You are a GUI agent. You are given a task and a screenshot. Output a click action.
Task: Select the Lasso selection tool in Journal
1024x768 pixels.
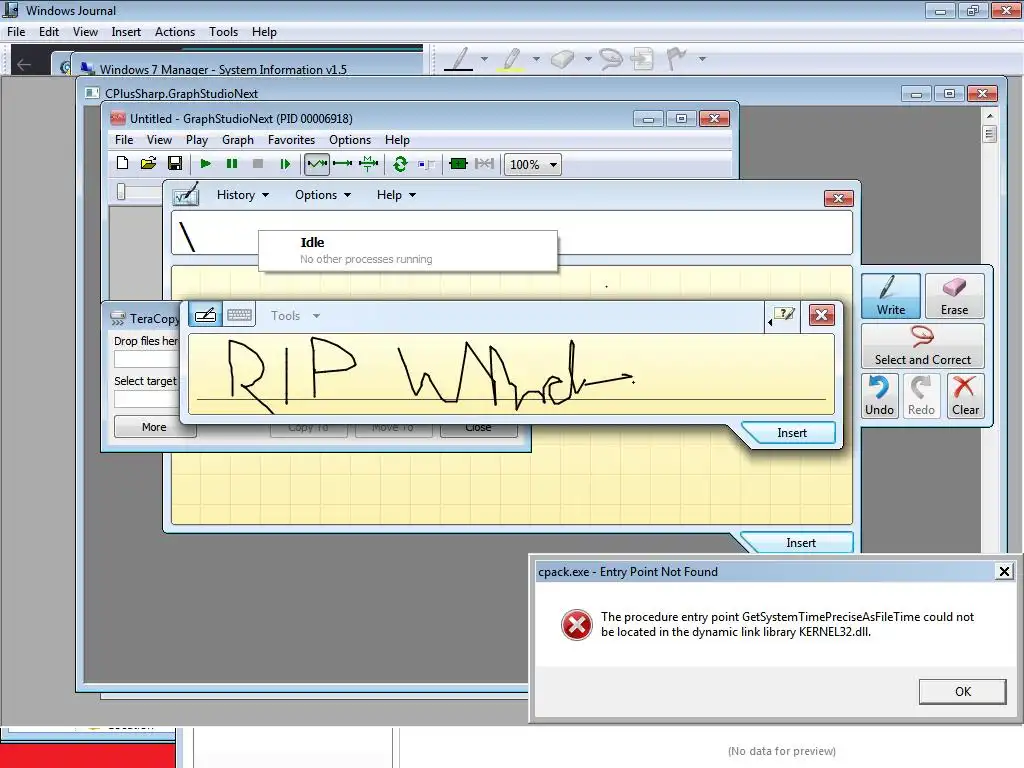point(611,59)
